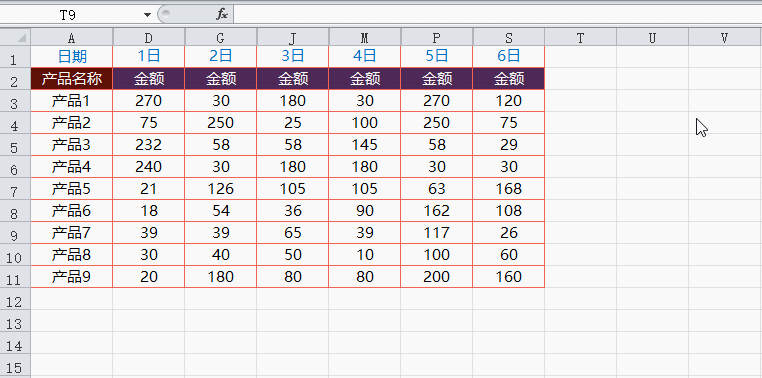The width and height of the screenshot is (762, 378).
Task: Select column P header
Action: click(436, 37)
